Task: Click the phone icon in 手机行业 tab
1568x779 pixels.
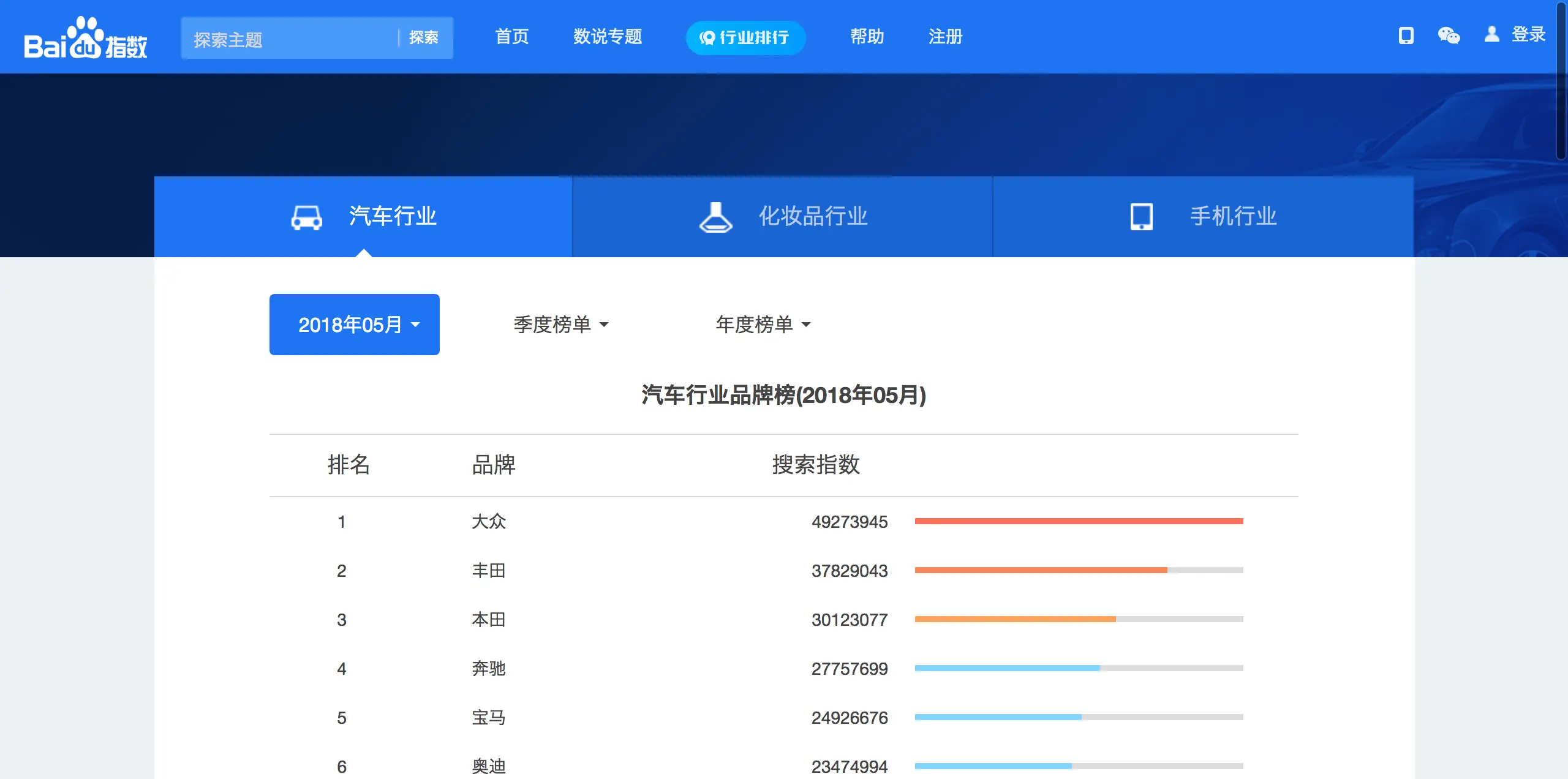Action: (x=1141, y=217)
